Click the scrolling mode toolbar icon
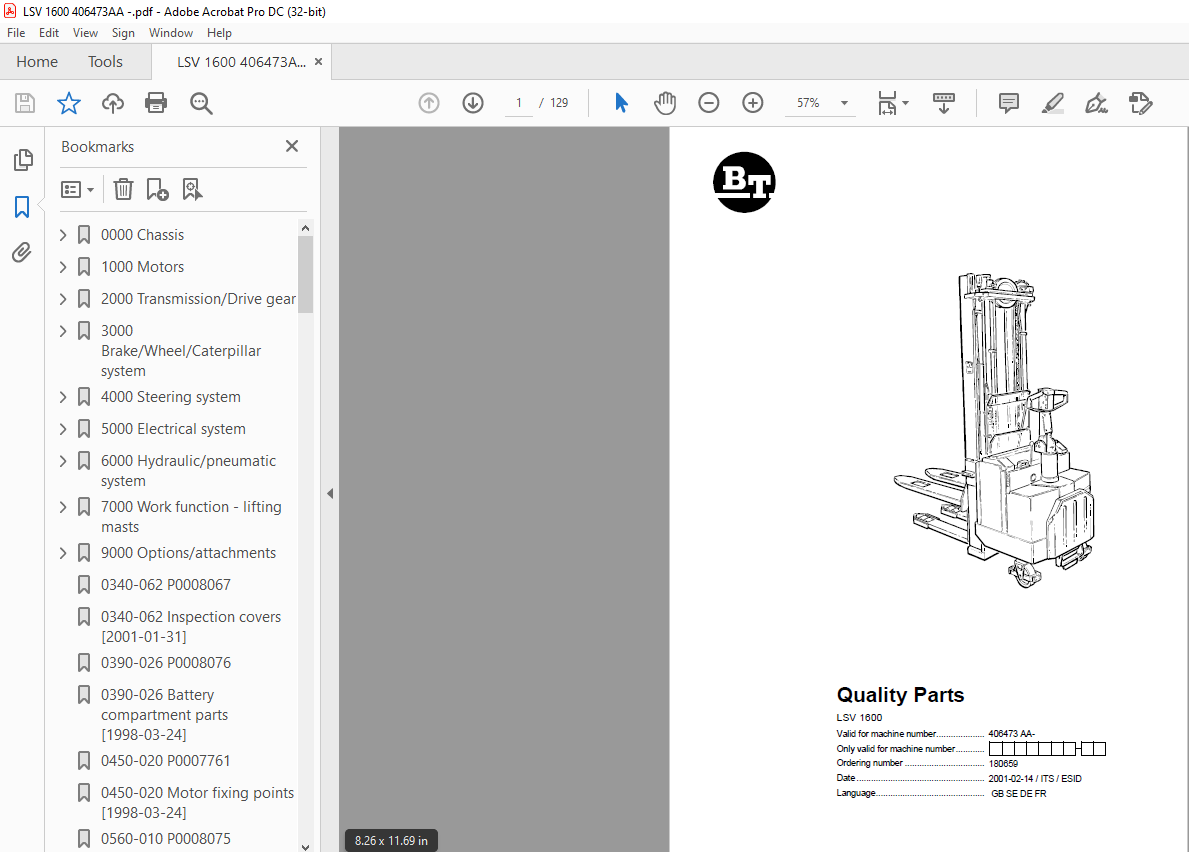The width and height of the screenshot is (1189, 852). tap(944, 103)
